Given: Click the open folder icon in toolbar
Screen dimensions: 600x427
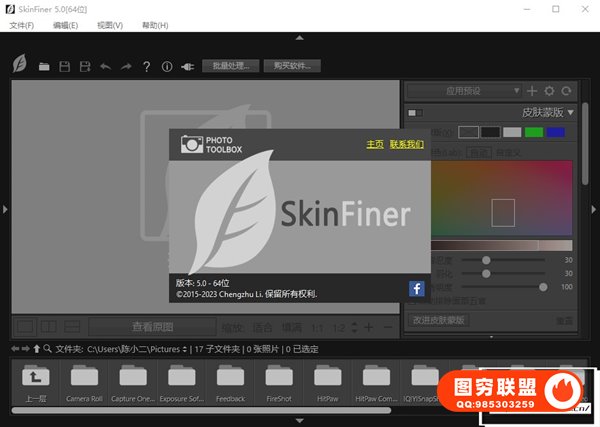Looking at the screenshot, I should point(44,67).
